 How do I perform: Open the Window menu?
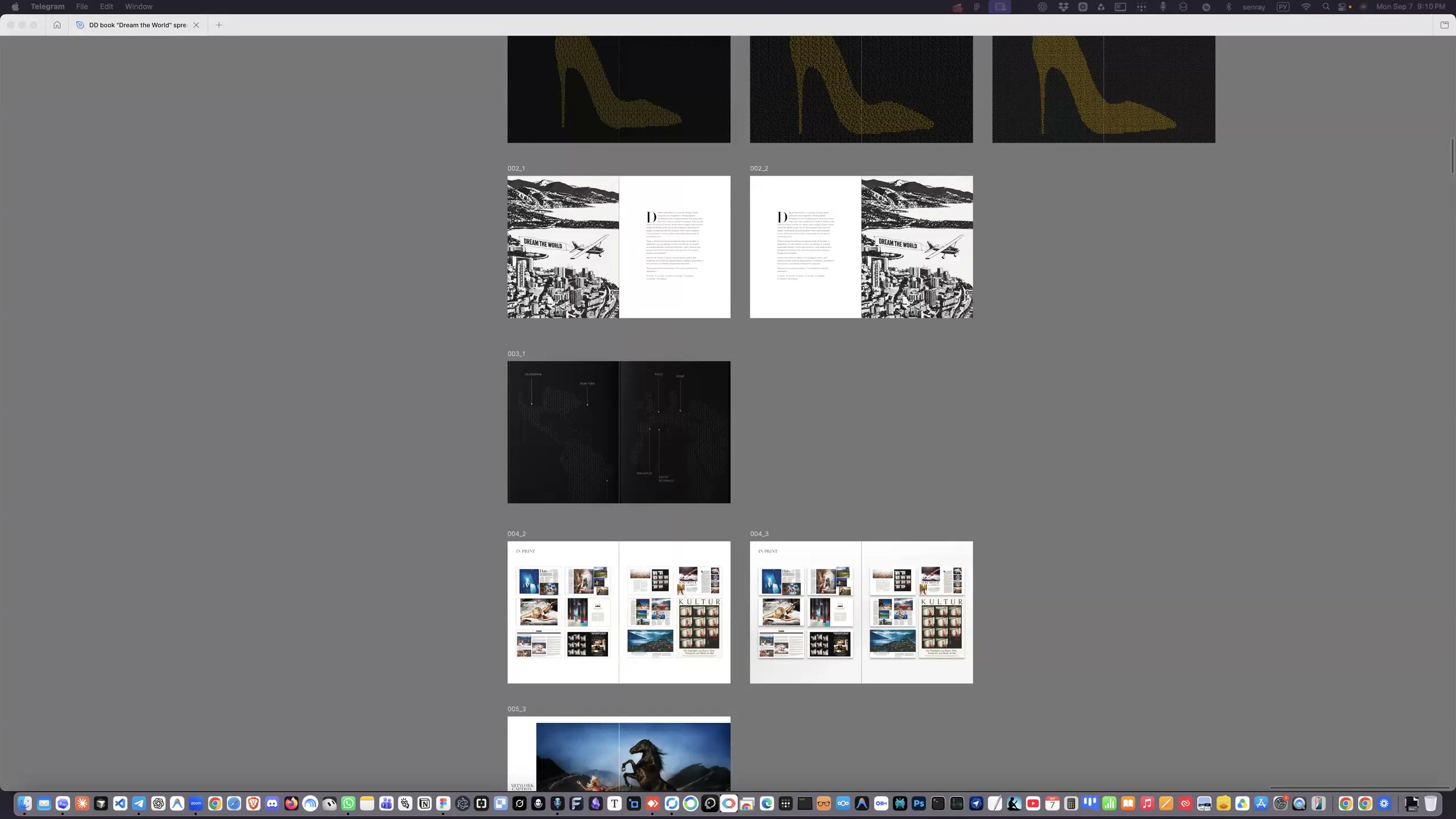coord(139,7)
